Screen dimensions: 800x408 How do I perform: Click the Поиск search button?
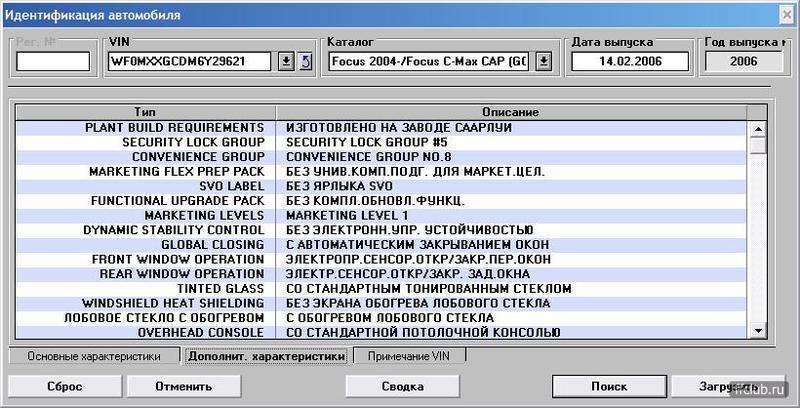pos(609,386)
